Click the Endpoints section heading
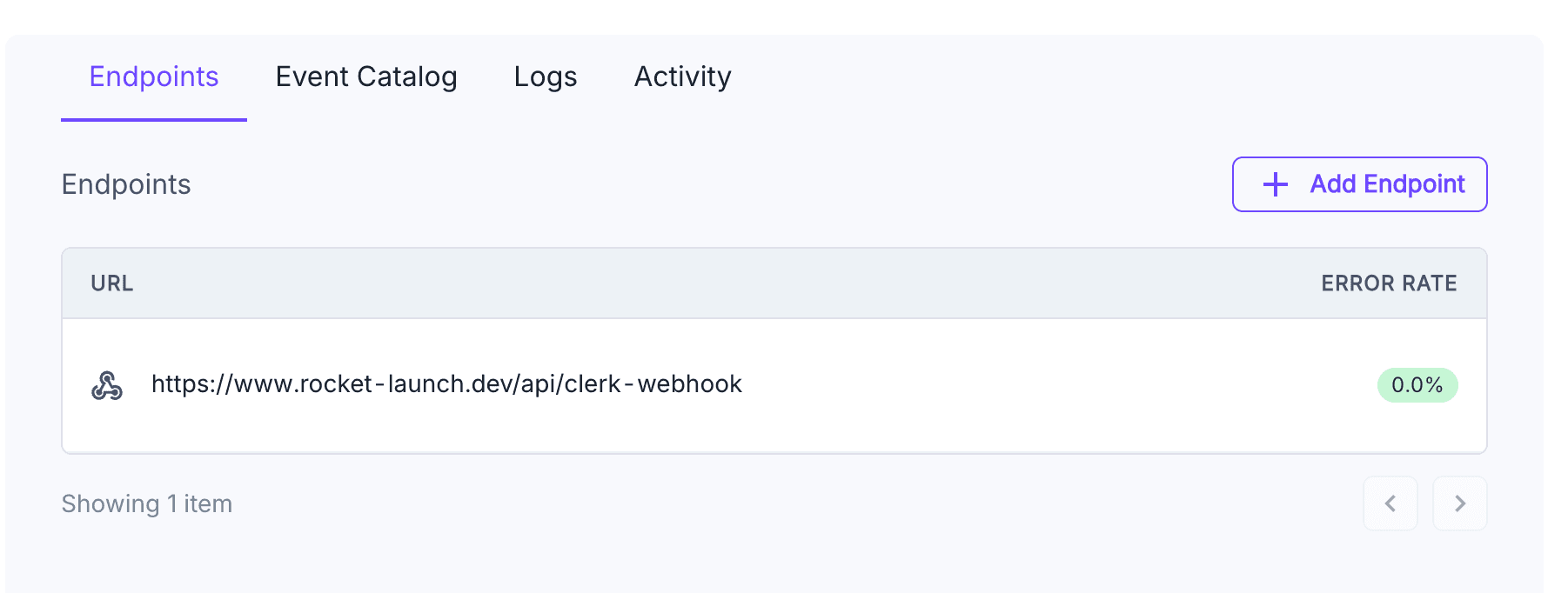Screen dimensions: 1568x593 tap(126, 184)
